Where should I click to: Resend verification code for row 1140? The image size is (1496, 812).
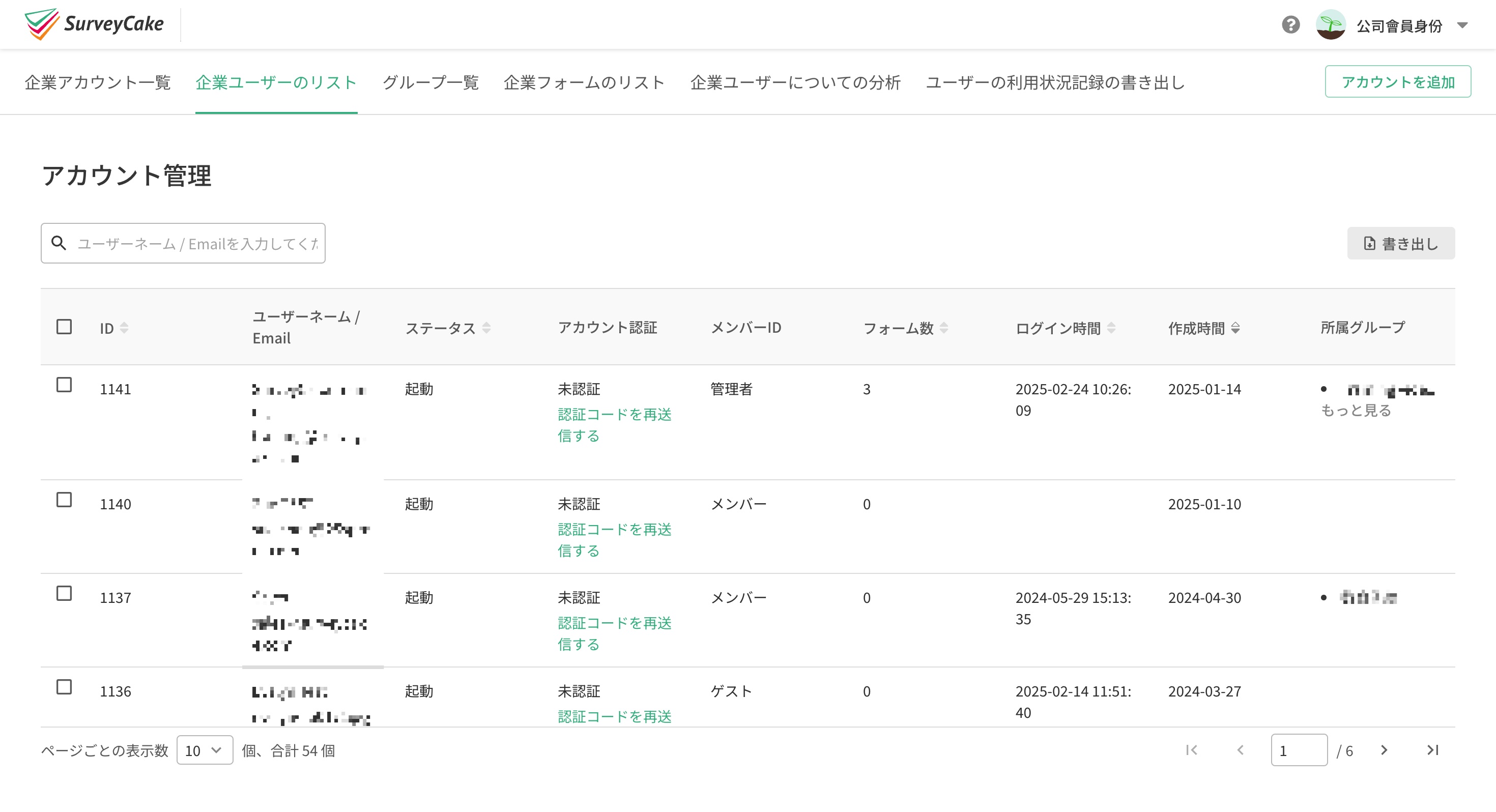coord(615,540)
